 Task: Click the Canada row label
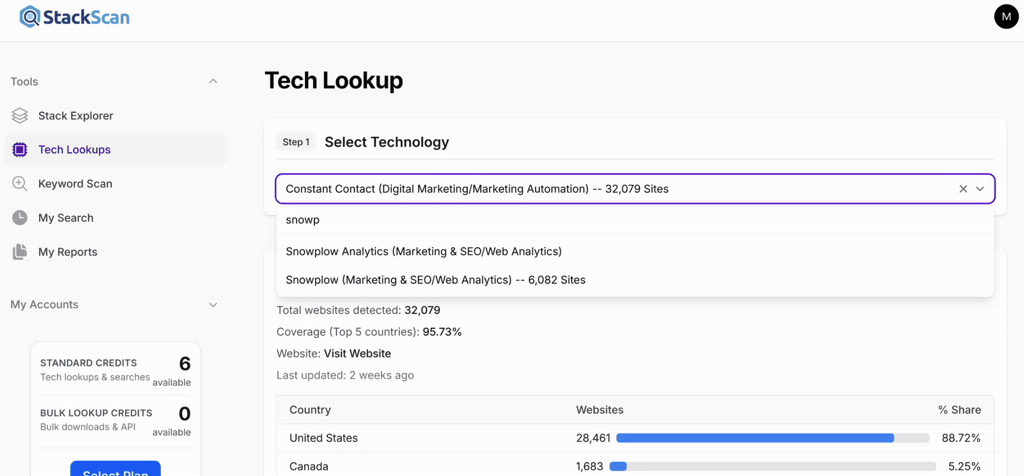click(309, 466)
